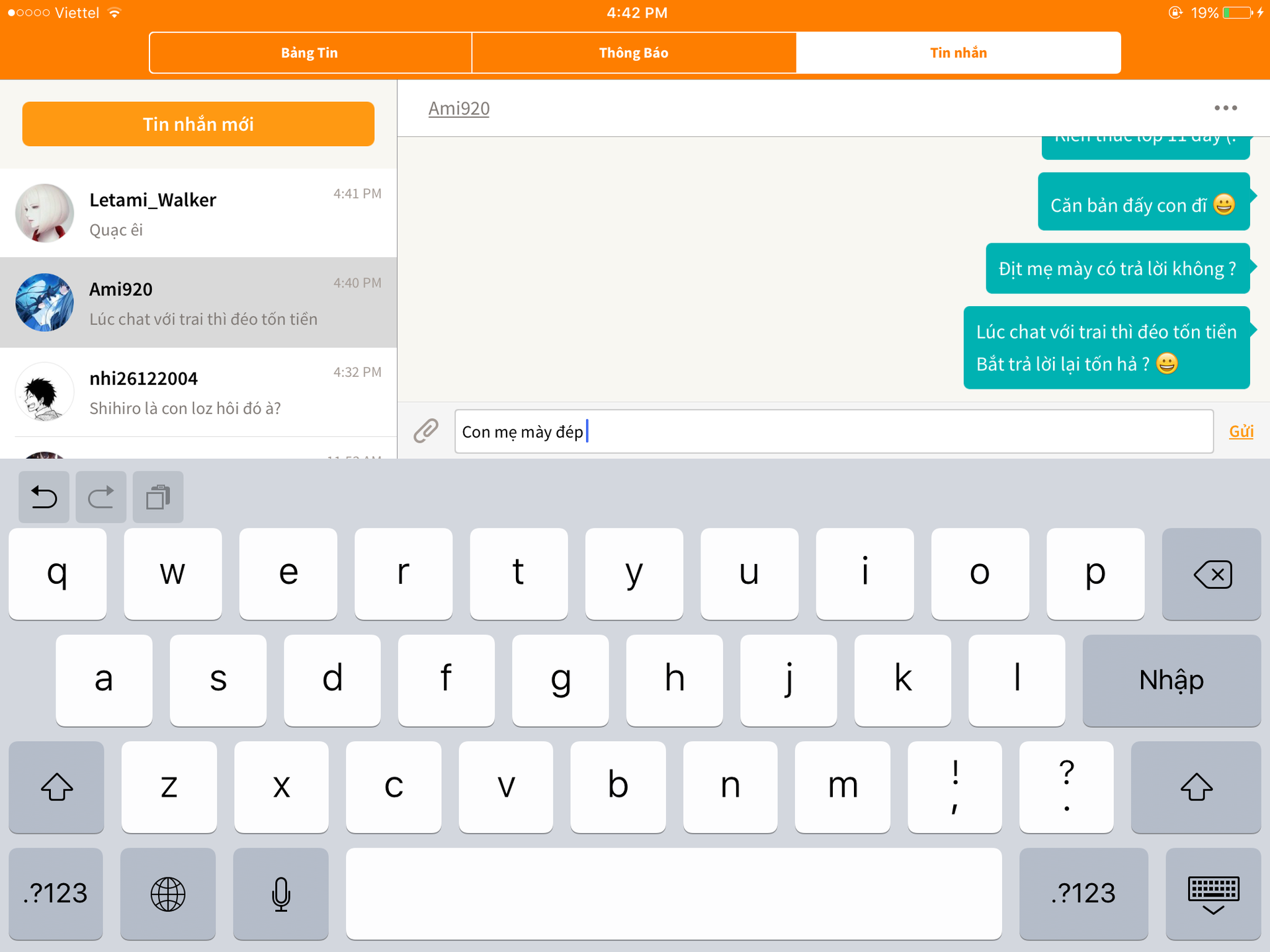Screen dimensions: 1270x952
Task: Tap the right .?123 symbols key
Action: click(x=1083, y=894)
